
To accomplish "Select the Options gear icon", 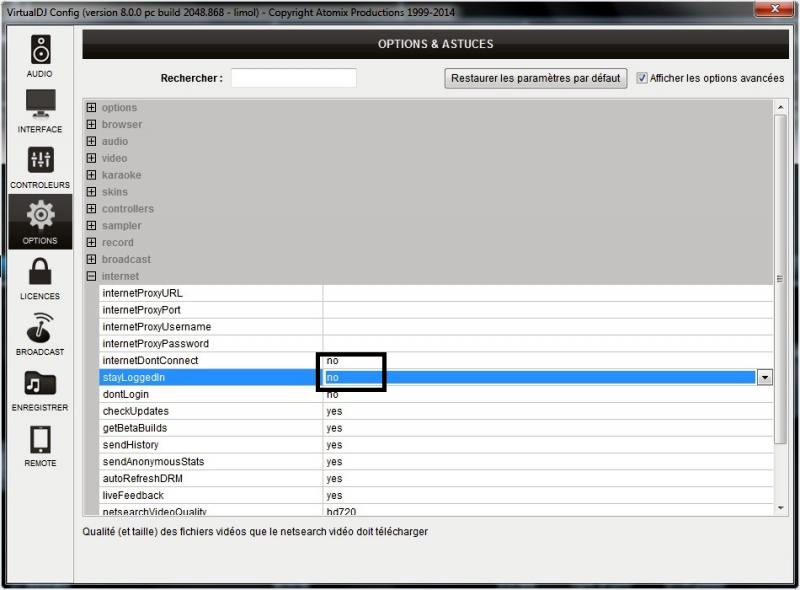I will (40, 215).
